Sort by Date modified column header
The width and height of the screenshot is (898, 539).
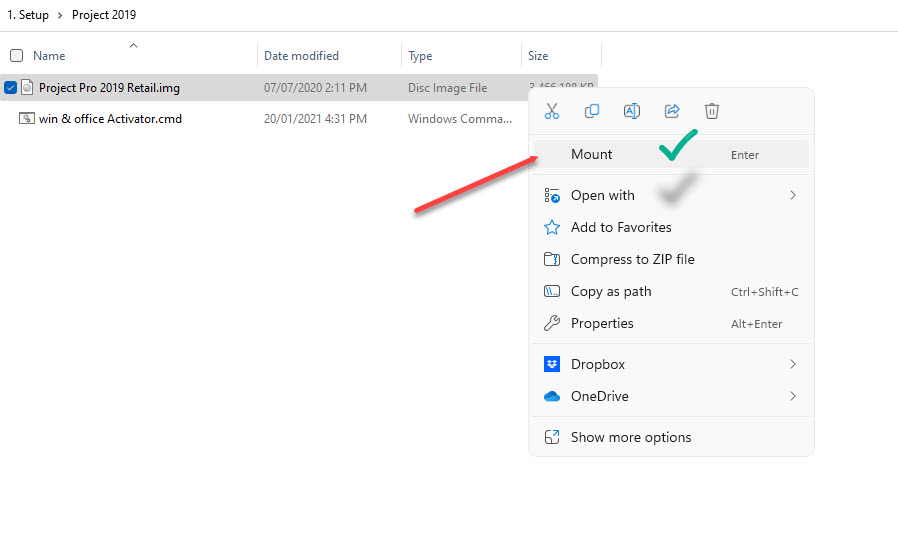click(301, 56)
